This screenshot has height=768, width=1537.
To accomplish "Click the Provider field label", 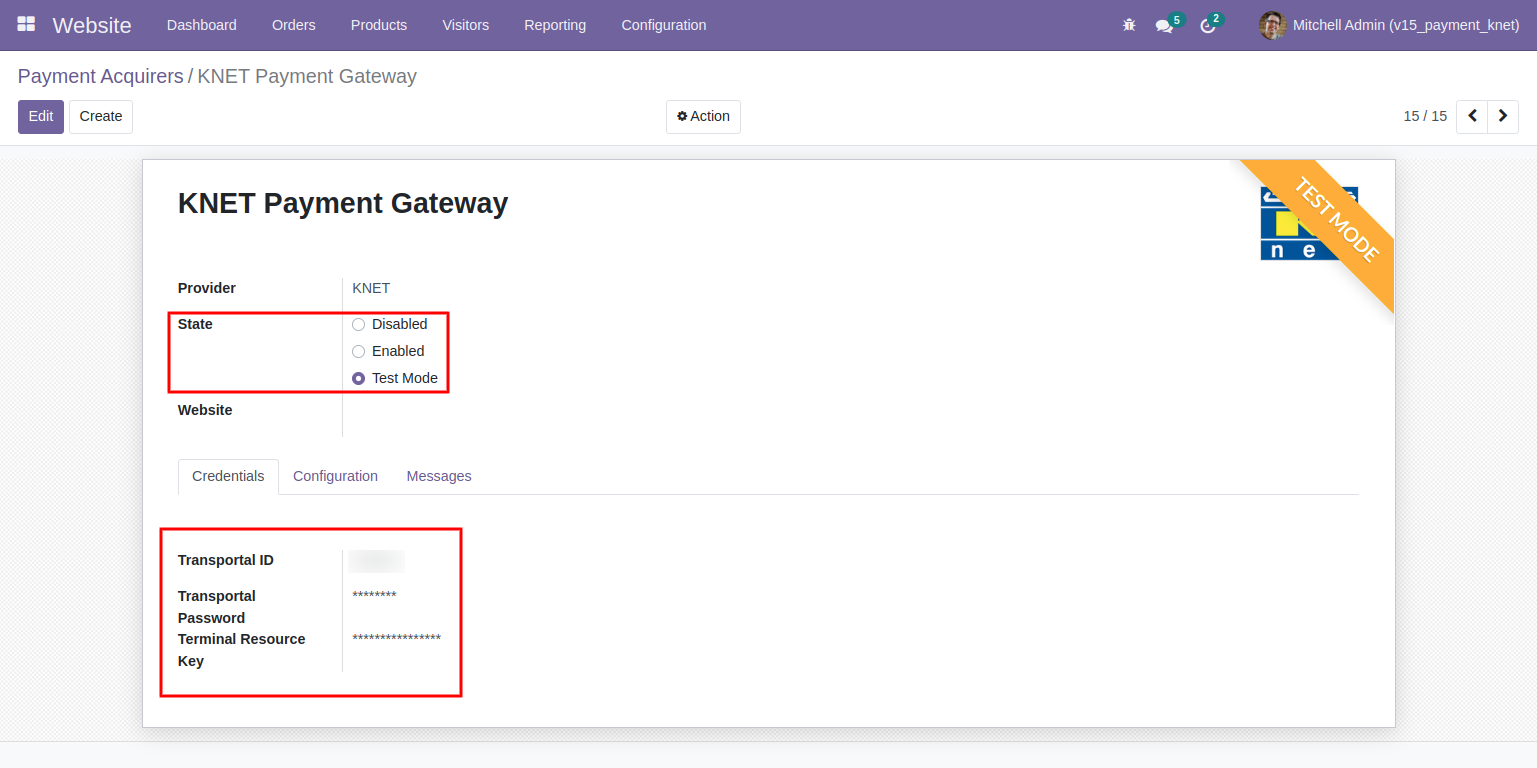I will pyautogui.click(x=207, y=288).
